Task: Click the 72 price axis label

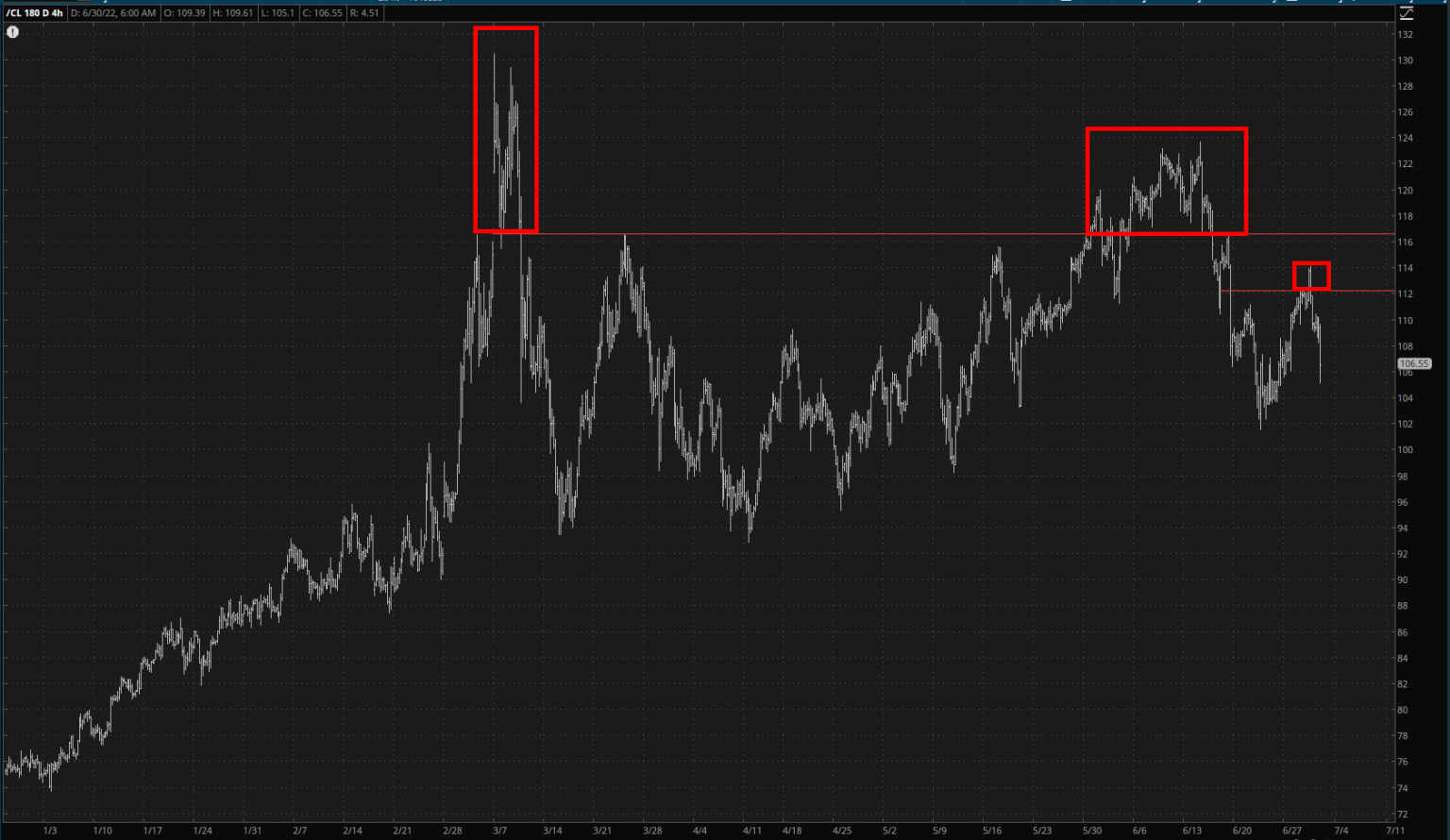Action: coord(1403,814)
